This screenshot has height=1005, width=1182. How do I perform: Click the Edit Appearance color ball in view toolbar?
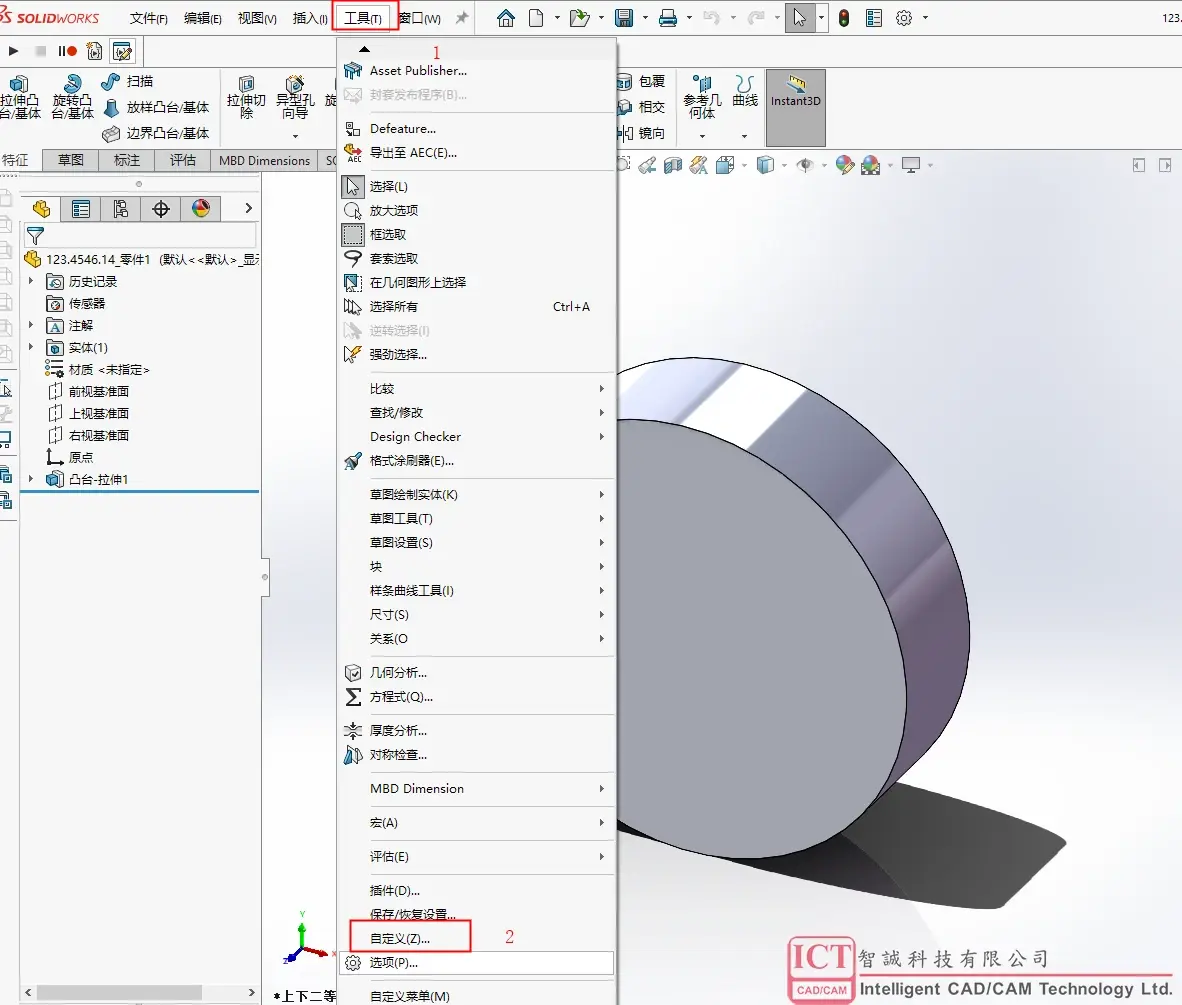tap(845, 165)
